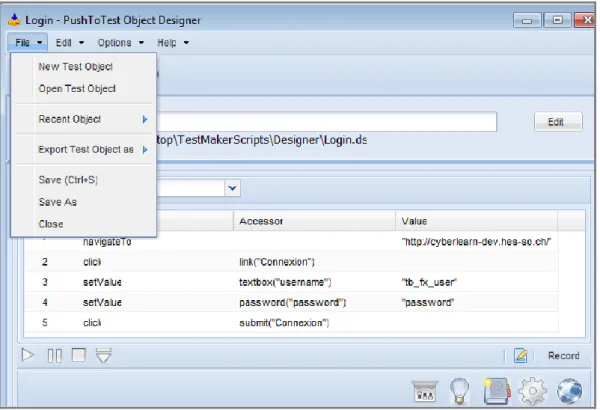Click the cyberlearn URL value cell
Screen dimensions: 600x410
[x=476, y=242]
